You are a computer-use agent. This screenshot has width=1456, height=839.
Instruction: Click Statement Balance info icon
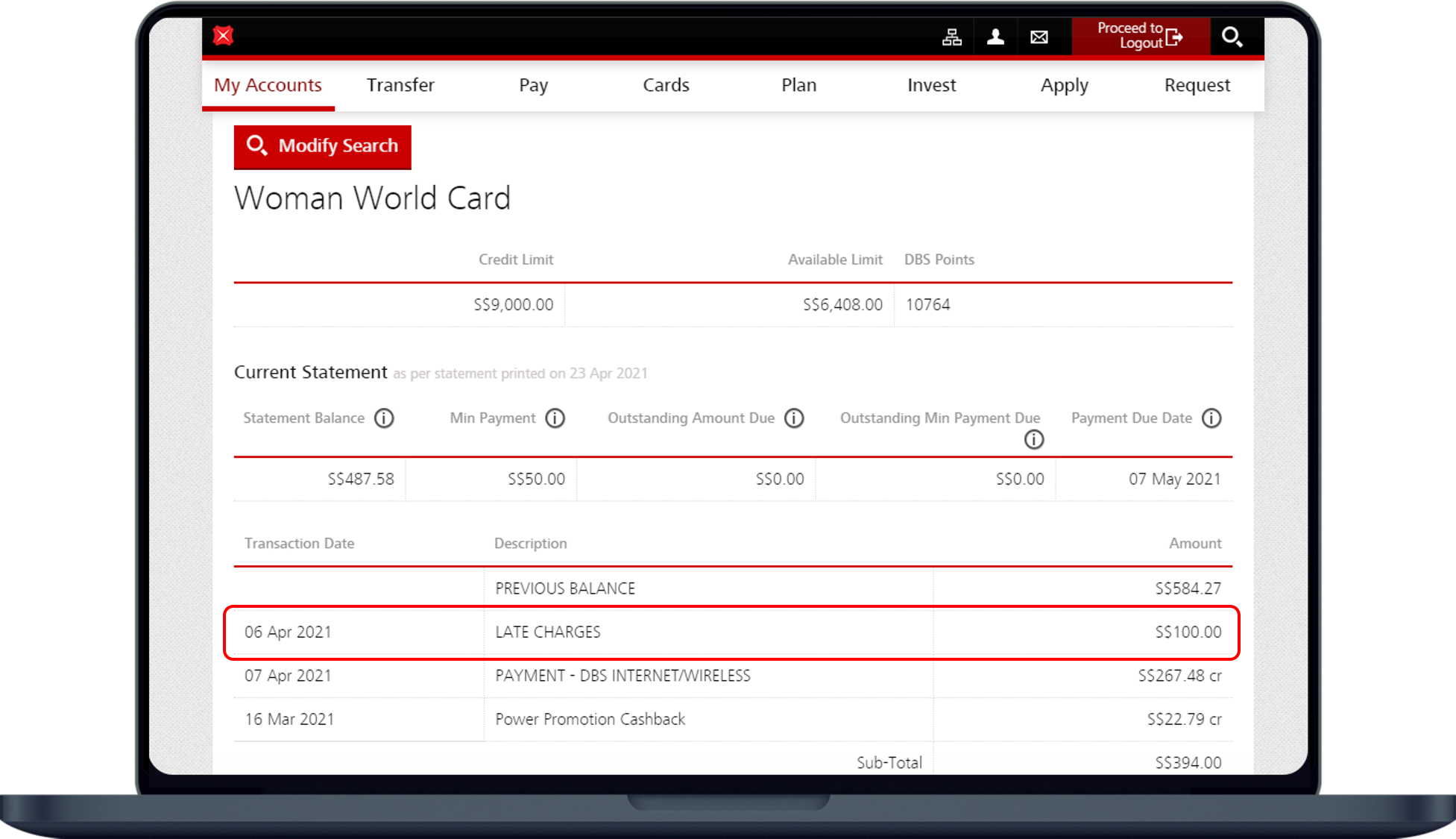[384, 418]
